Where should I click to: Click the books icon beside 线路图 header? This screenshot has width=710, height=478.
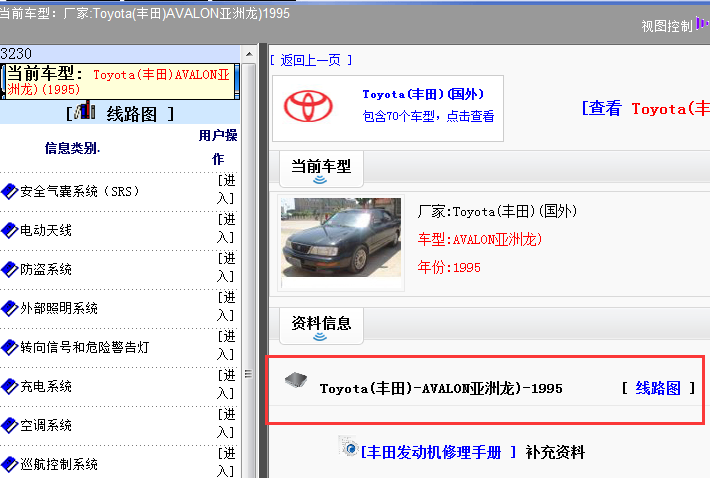coord(85,111)
